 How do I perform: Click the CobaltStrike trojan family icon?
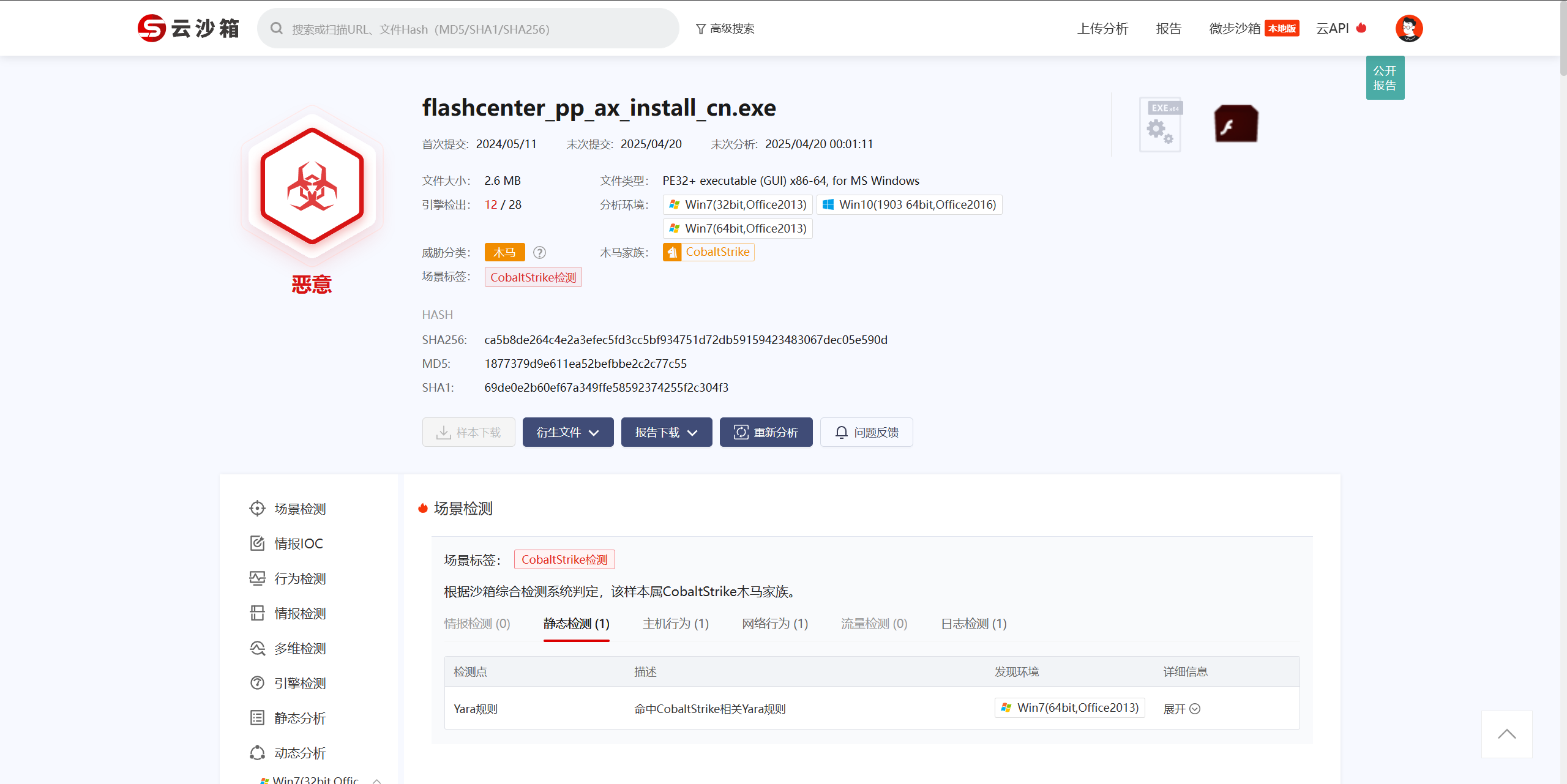(x=672, y=252)
